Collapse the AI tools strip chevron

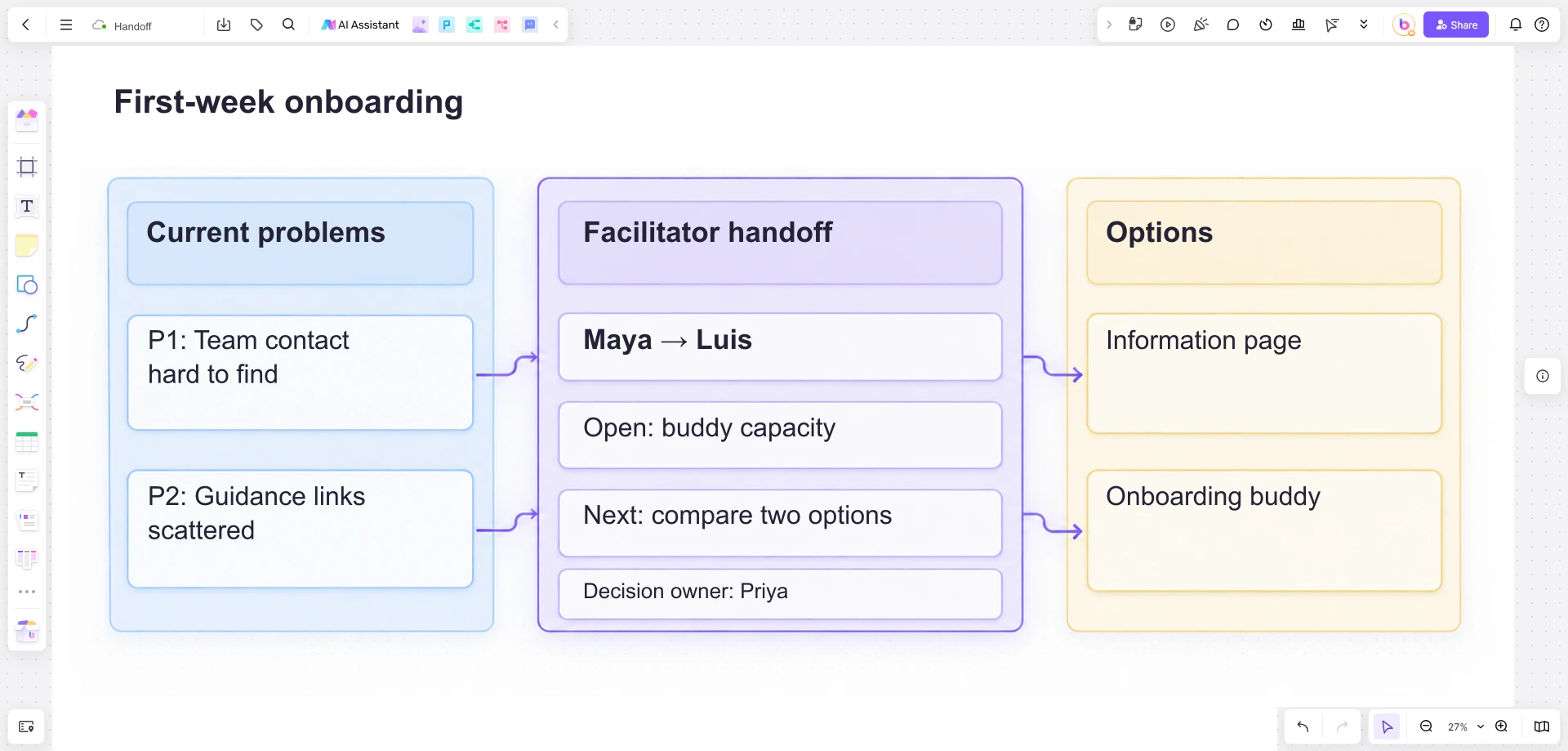(x=556, y=25)
